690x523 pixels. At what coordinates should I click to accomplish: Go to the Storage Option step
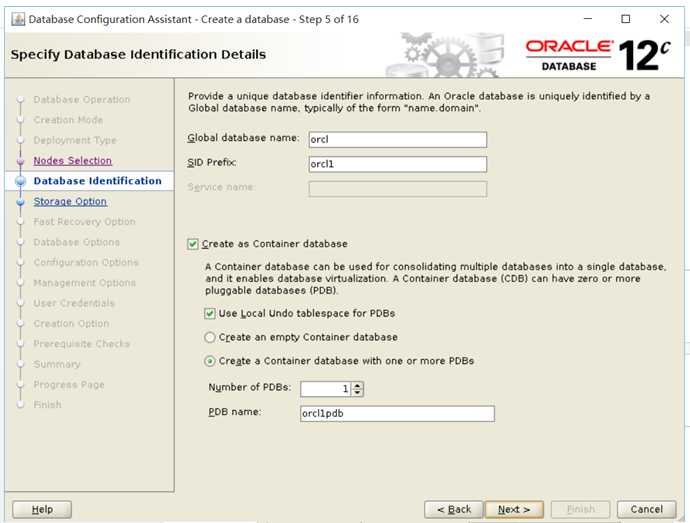pyautogui.click(x=70, y=201)
